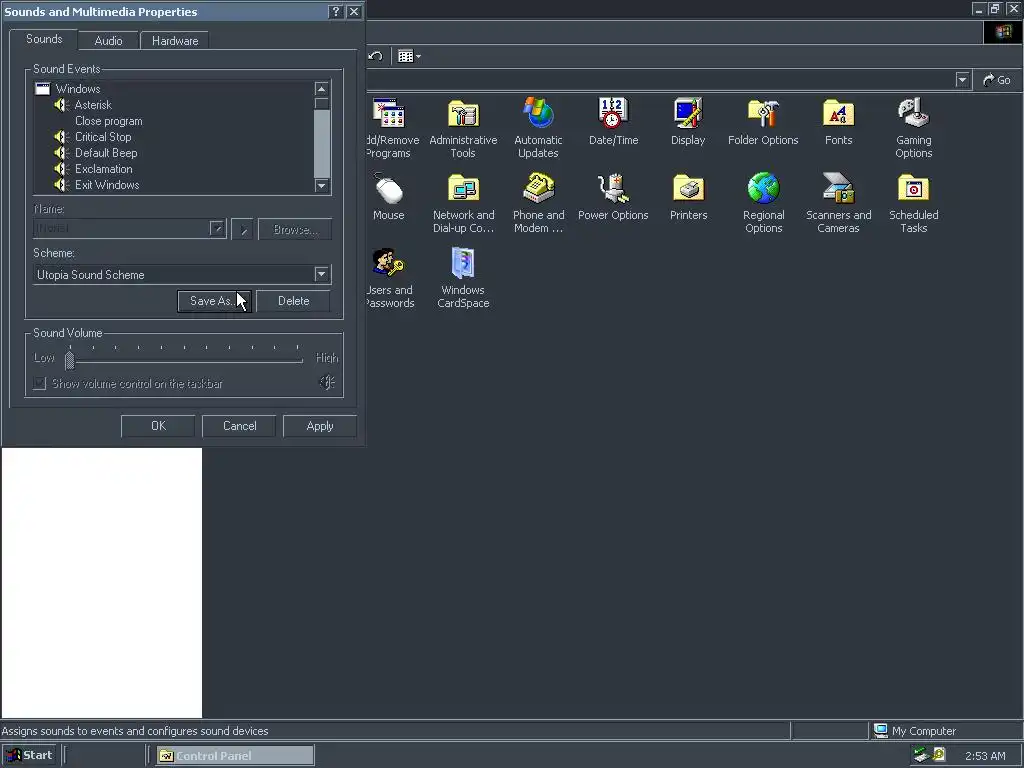Select the Default Beep event
1024x768 pixels.
(x=106, y=153)
